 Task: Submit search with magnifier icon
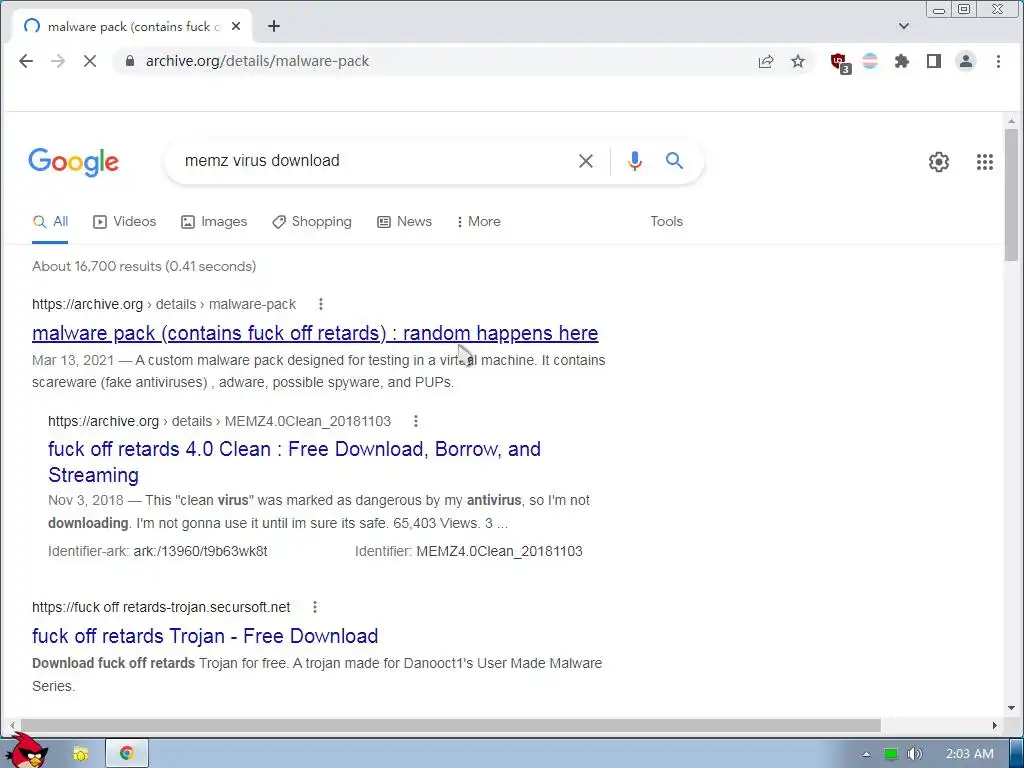tap(675, 161)
